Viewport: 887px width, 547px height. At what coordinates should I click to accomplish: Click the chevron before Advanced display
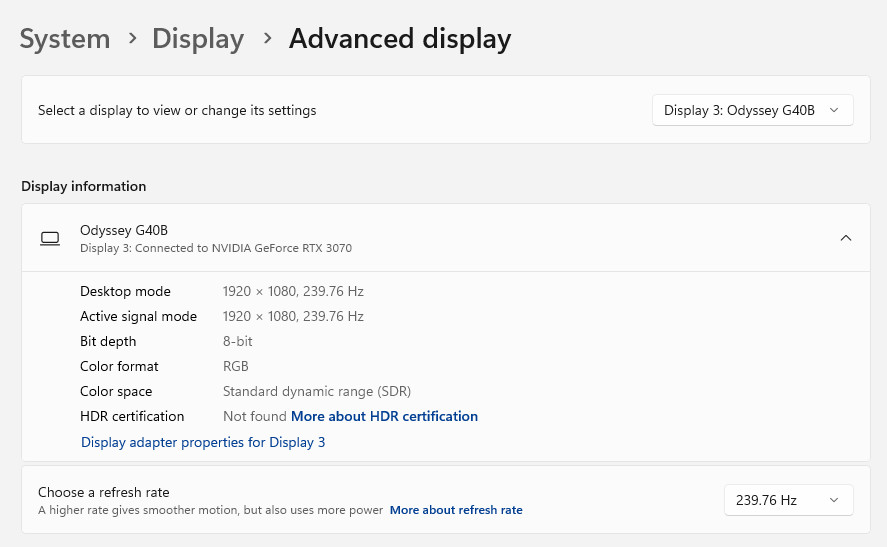coord(267,39)
